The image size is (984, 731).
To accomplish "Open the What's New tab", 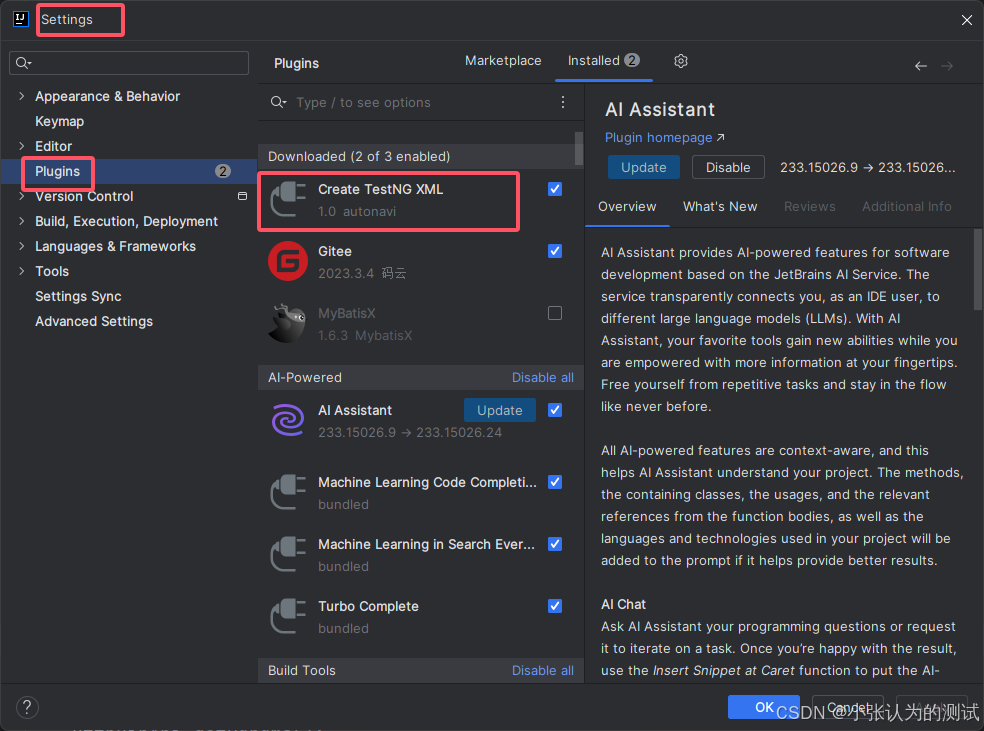I will tap(720, 206).
